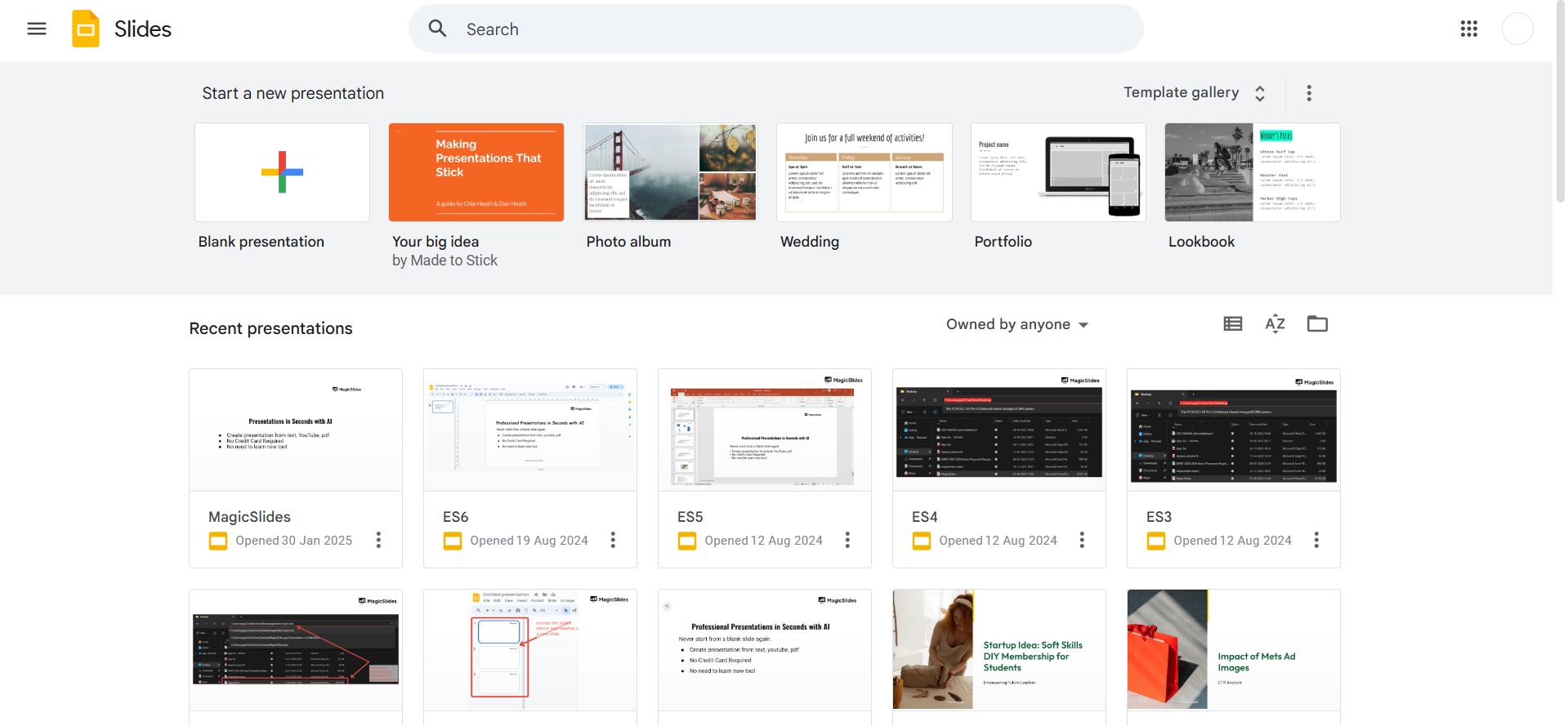Click the three-dot menu beside Template gallery
The image size is (1568, 726).
pos(1309,93)
